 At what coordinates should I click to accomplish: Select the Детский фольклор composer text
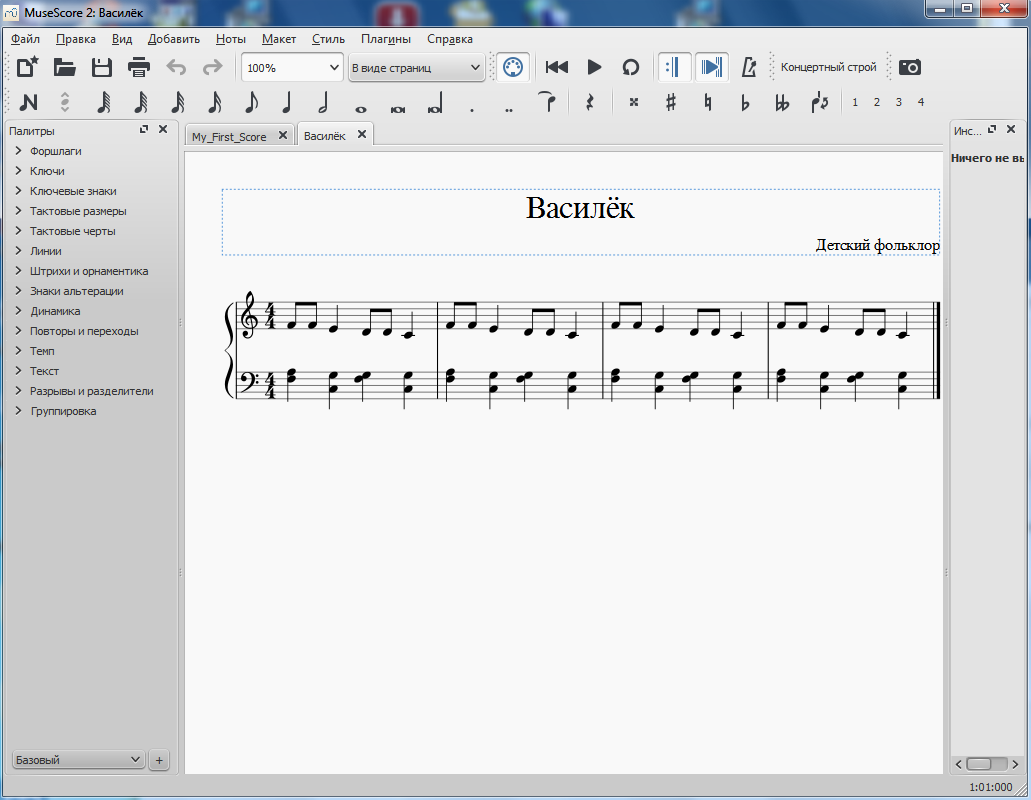point(877,245)
